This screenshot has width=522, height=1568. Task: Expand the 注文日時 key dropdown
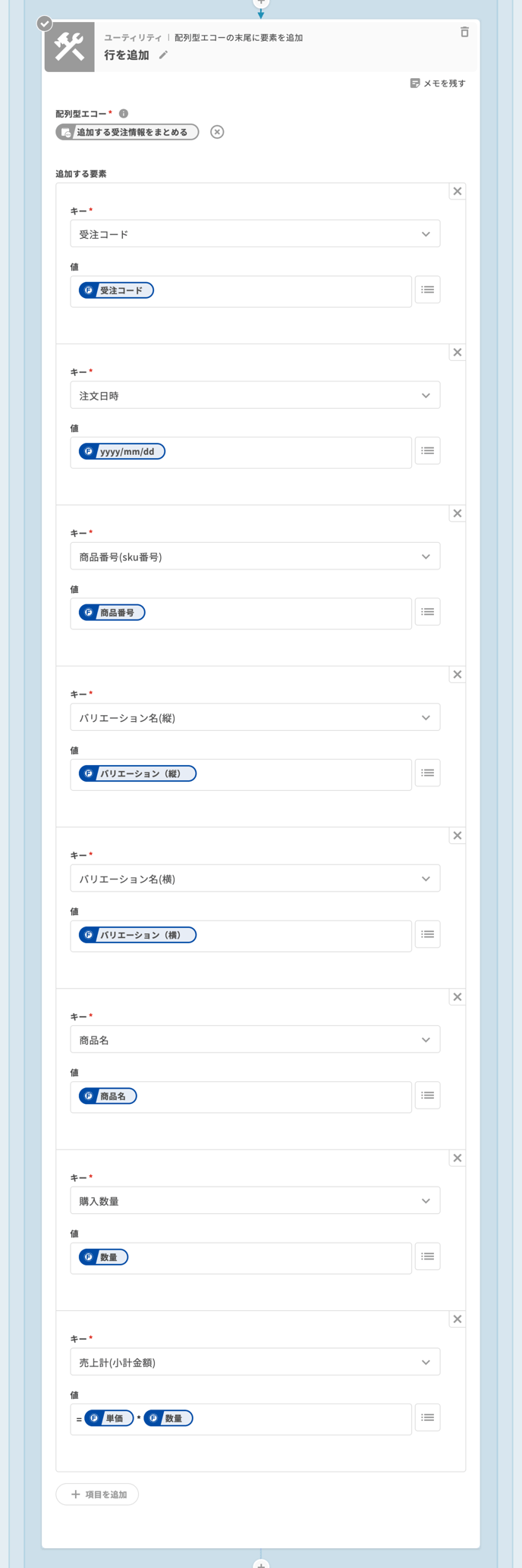pos(255,396)
